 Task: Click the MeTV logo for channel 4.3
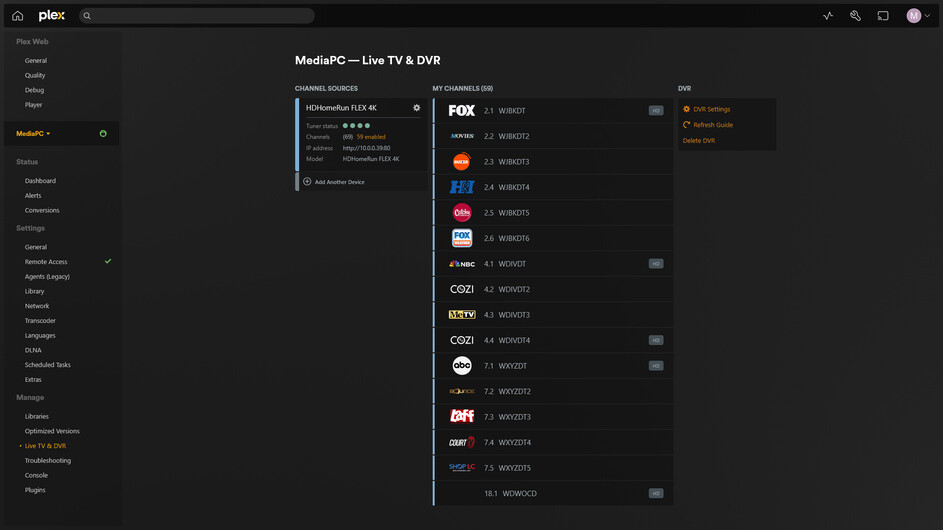click(462, 315)
